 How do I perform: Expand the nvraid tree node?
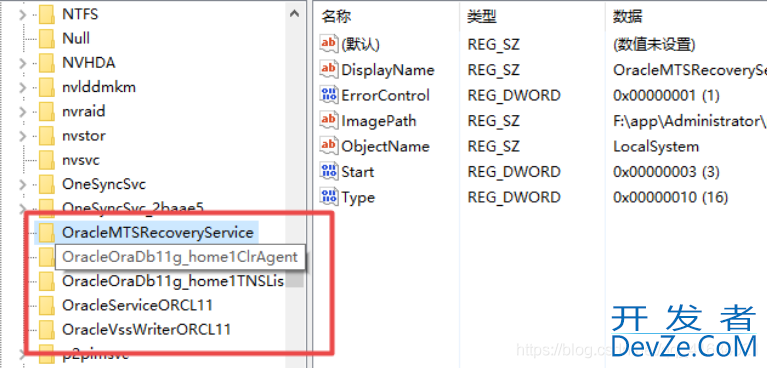22,112
